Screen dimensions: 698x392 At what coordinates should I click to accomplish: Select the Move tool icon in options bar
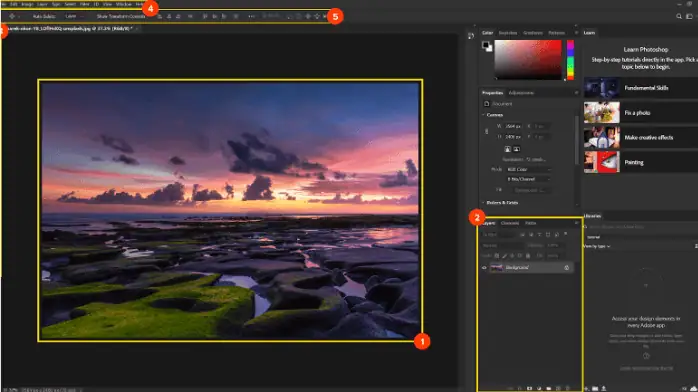tap(12, 16)
